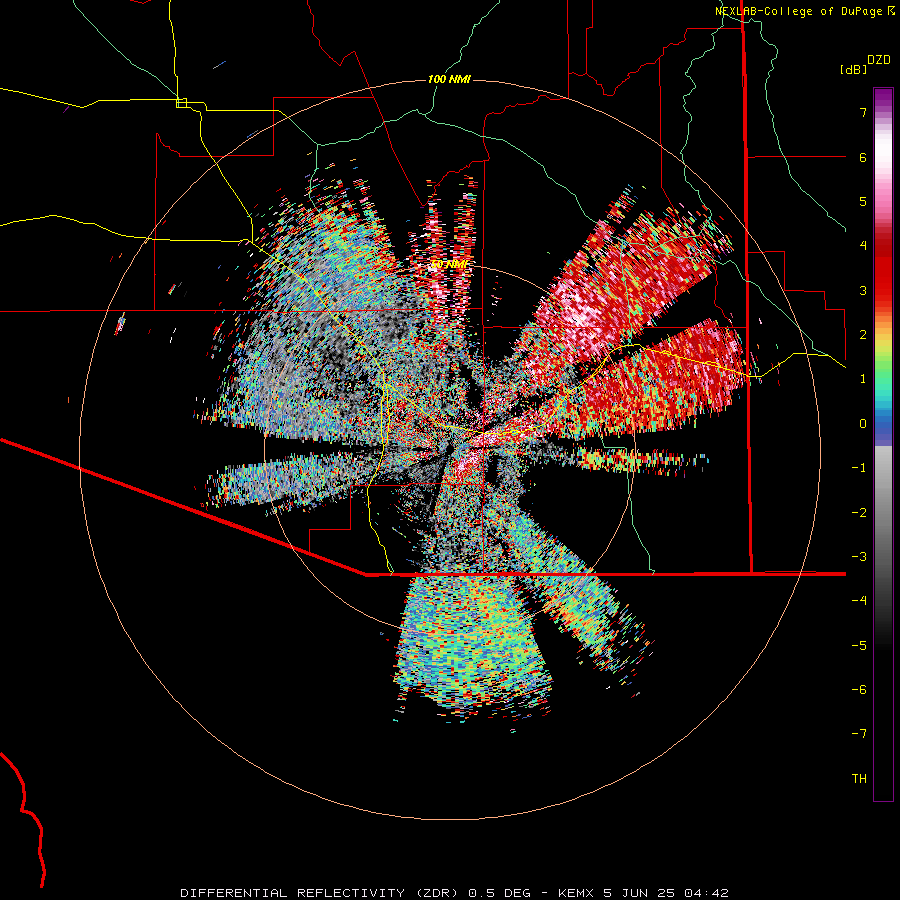Screen dimensions: 900x900
Task: Click the -2 value on color scale
Action: point(859,513)
